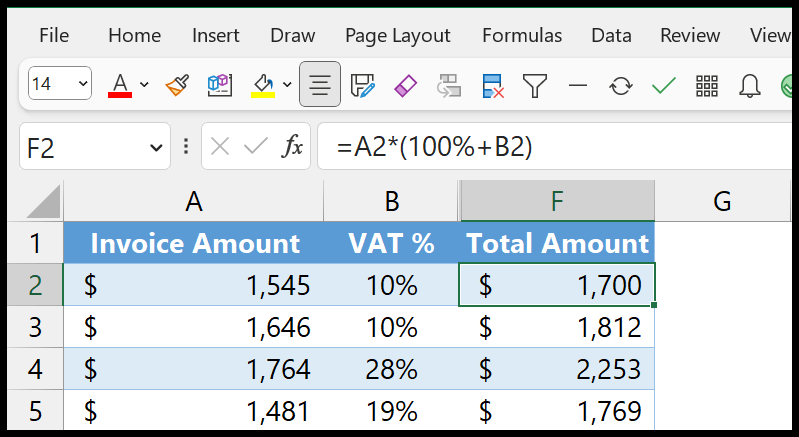This screenshot has width=799, height=437.
Task: Click the cell containing 1,646
Action: 194,327
